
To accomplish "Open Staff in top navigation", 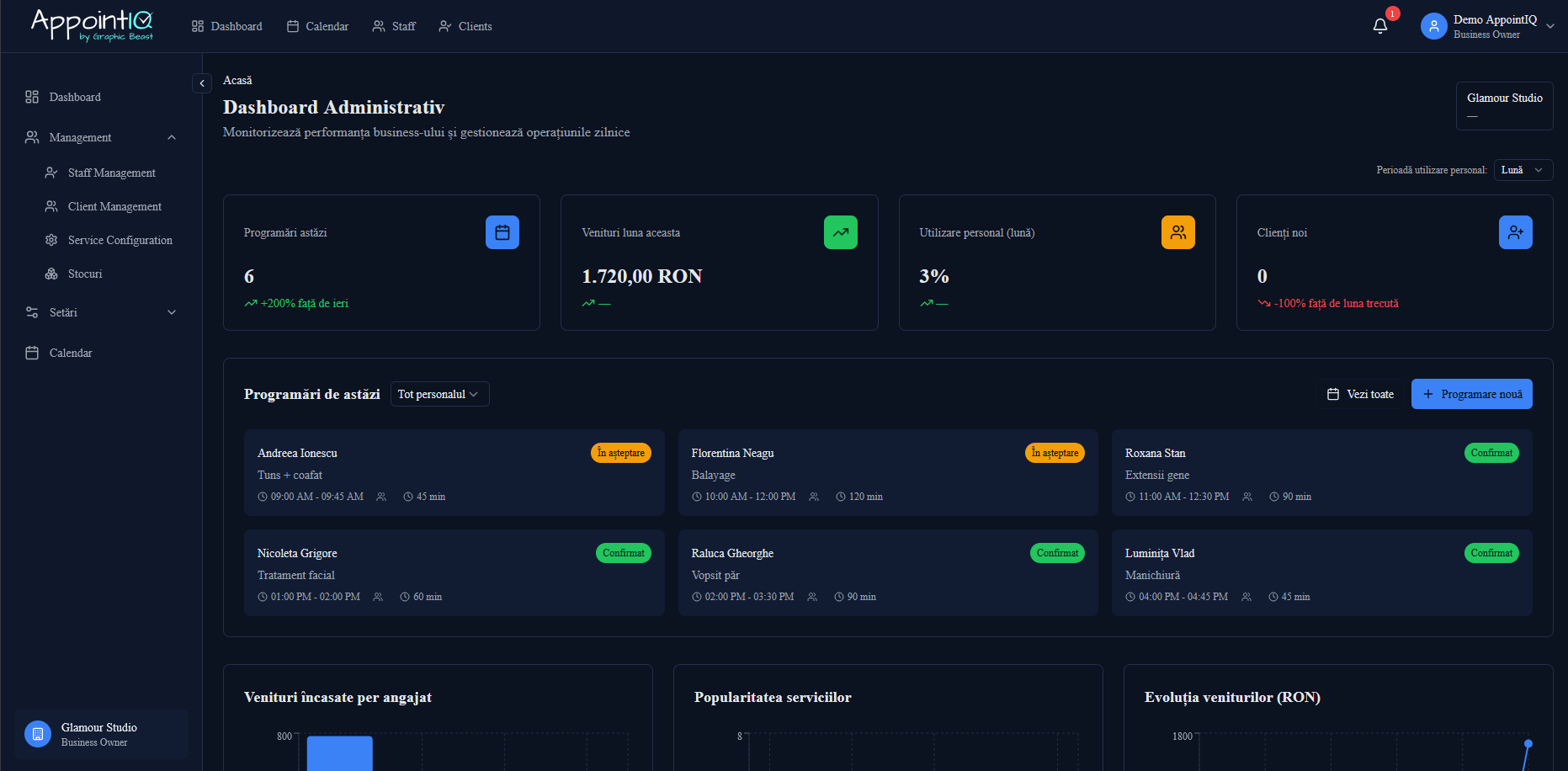I will tap(394, 26).
